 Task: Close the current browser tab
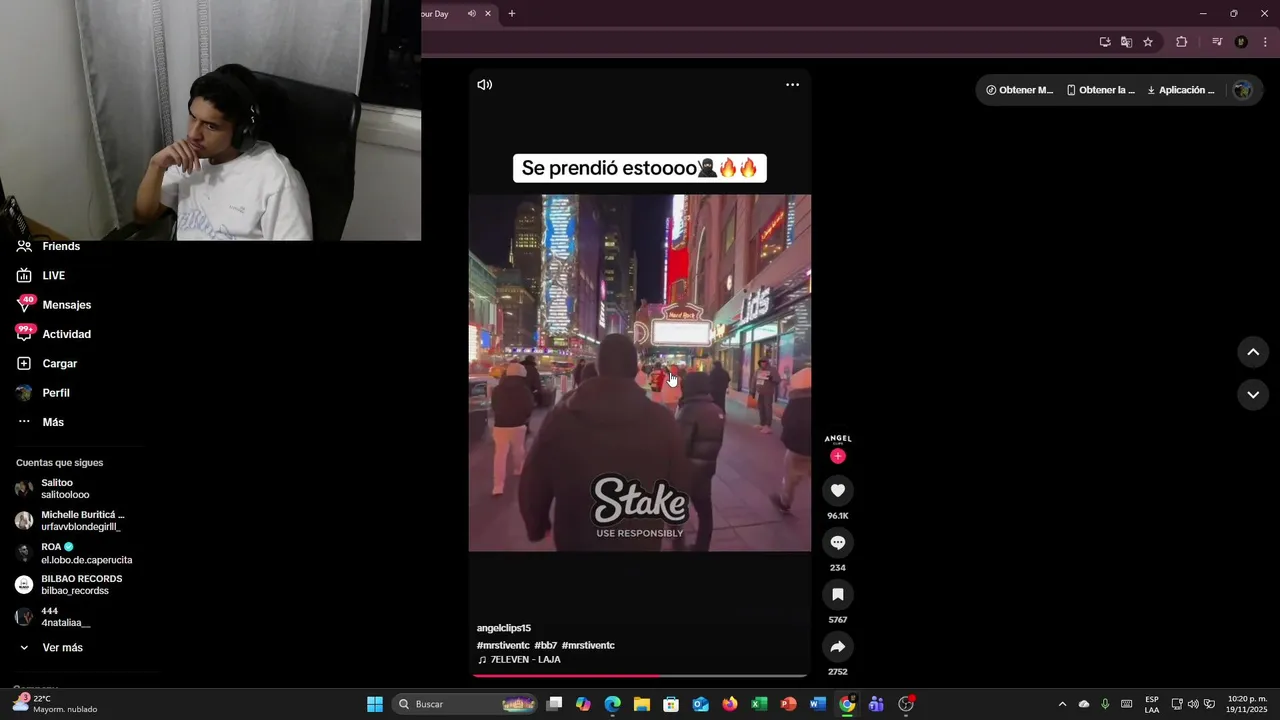(x=488, y=14)
